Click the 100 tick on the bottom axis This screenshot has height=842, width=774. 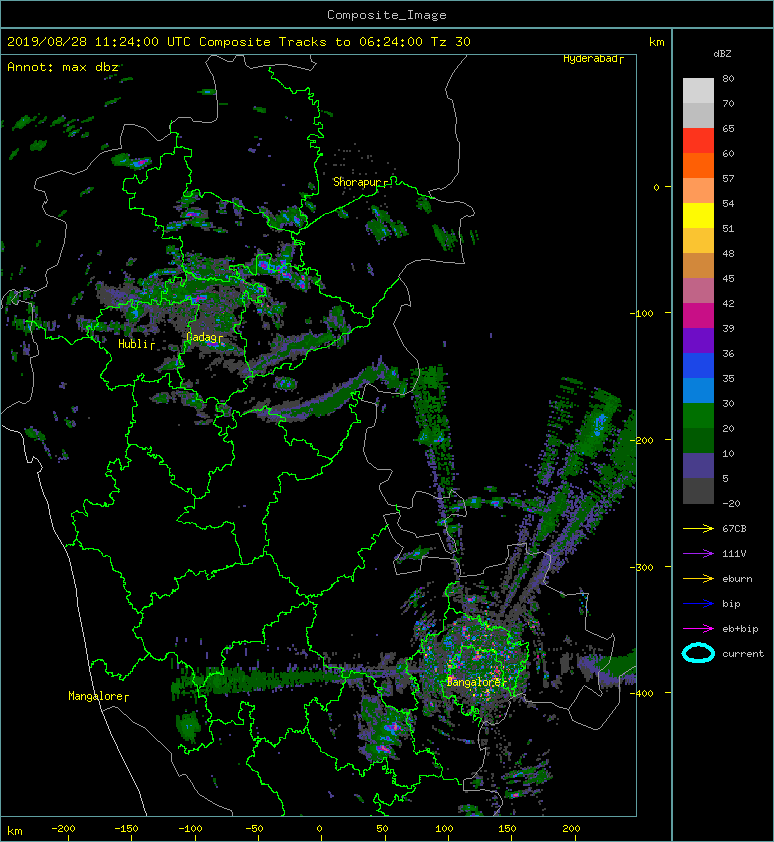[444, 829]
